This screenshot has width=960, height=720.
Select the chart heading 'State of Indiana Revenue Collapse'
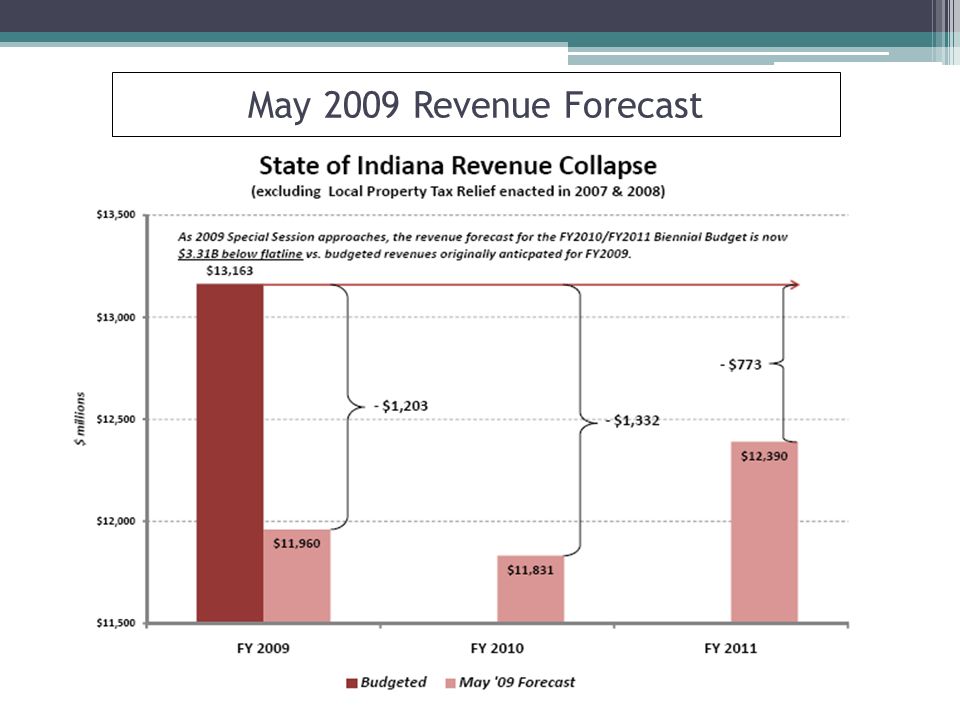point(458,165)
